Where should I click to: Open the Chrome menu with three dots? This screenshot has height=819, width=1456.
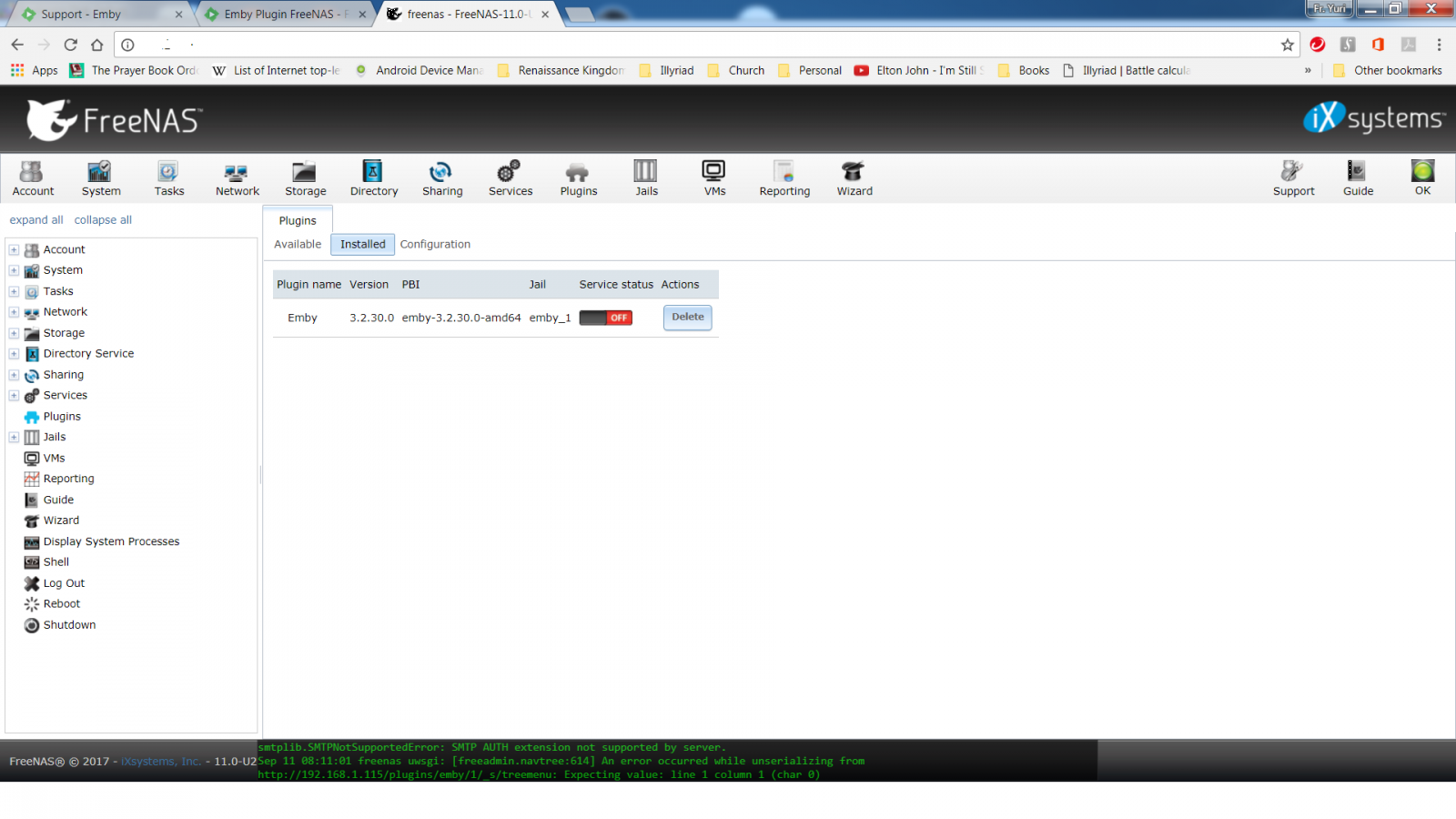point(1439,45)
